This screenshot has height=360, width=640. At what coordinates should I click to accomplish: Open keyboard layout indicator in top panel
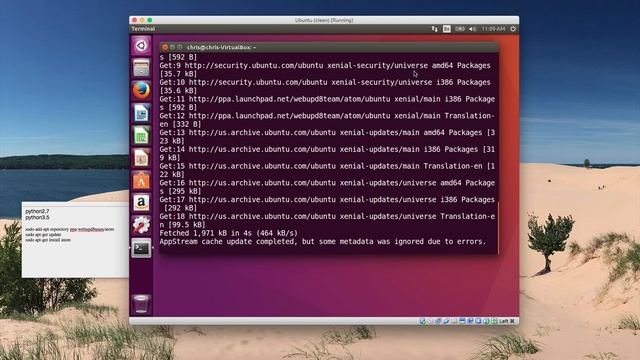pos(447,29)
